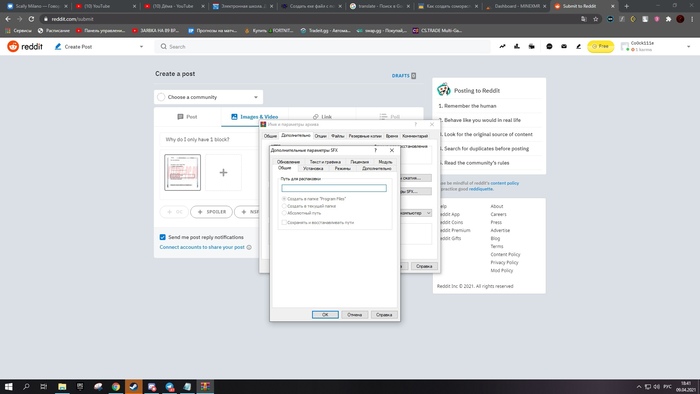
Task: Select the uploaded image thumbnail
Action: pyautogui.click(x=183, y=172)
